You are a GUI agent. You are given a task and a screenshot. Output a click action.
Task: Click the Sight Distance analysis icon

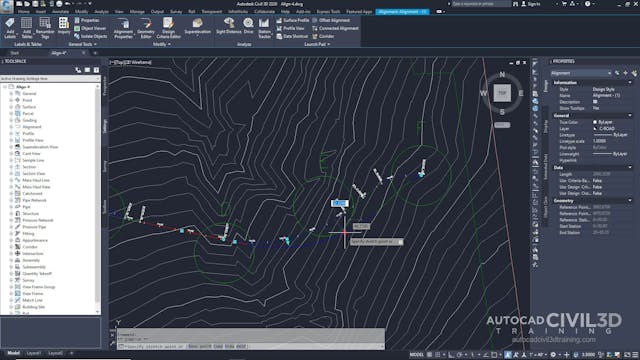[229, 26]
